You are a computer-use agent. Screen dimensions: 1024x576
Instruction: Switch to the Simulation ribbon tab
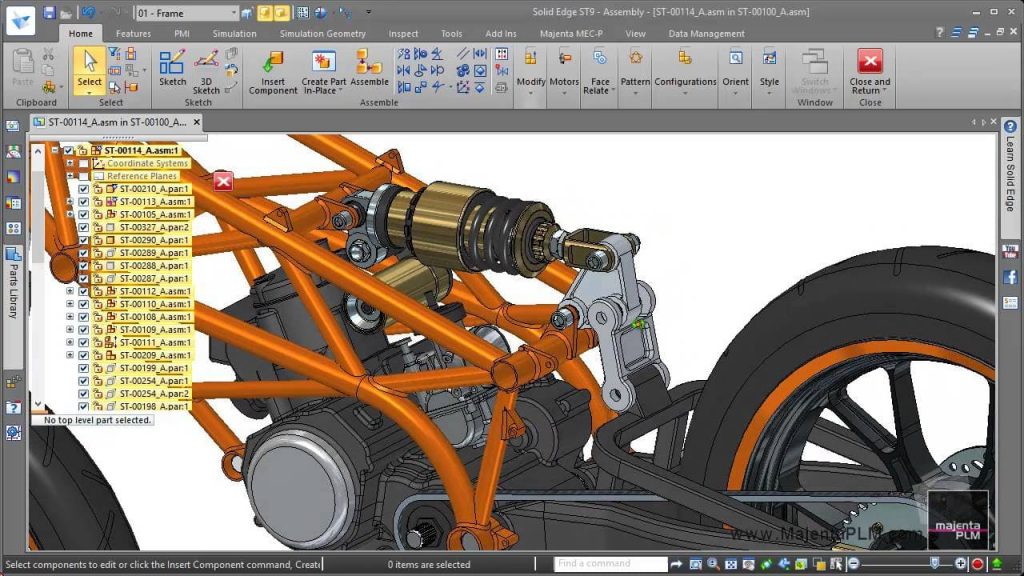point(234,33)
